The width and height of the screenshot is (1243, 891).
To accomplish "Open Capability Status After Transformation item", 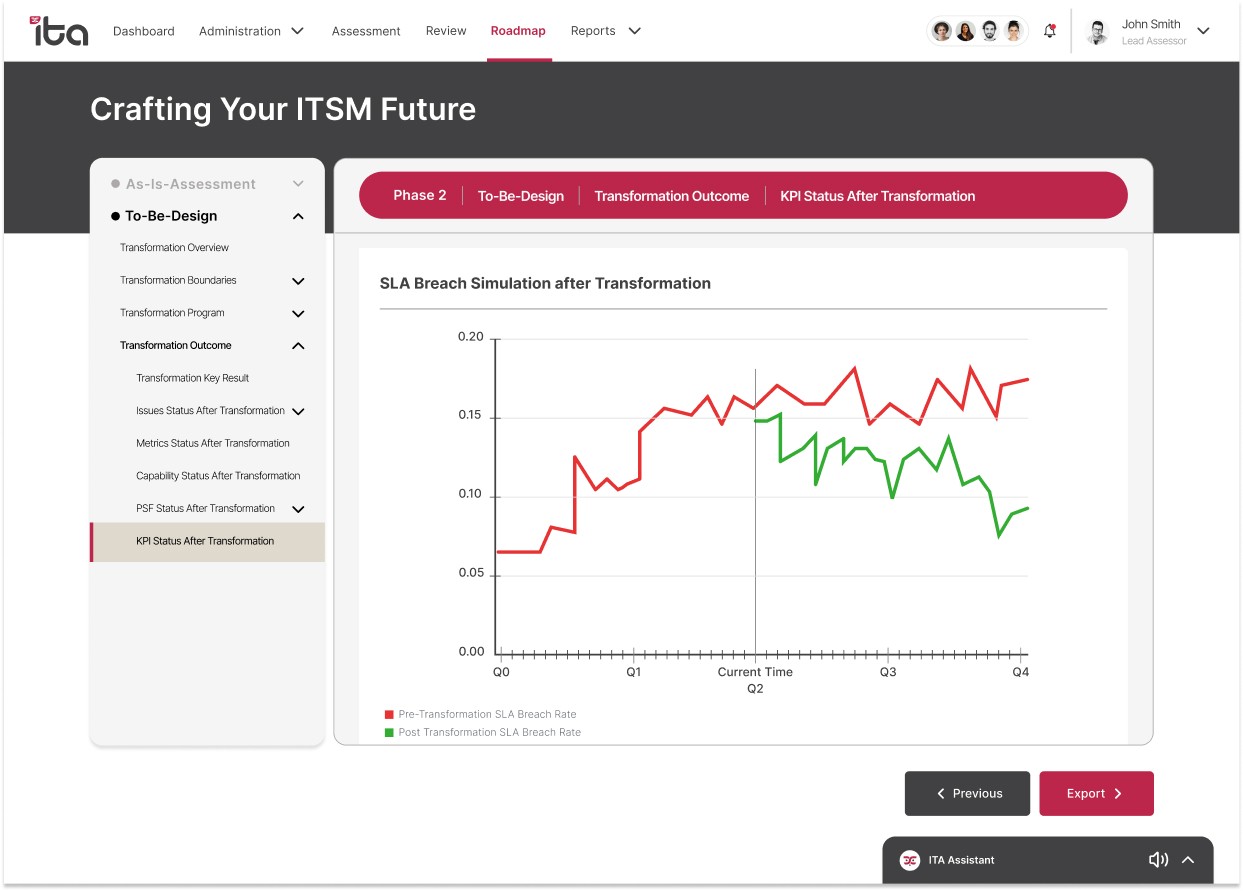I will (x=218, y=476).
